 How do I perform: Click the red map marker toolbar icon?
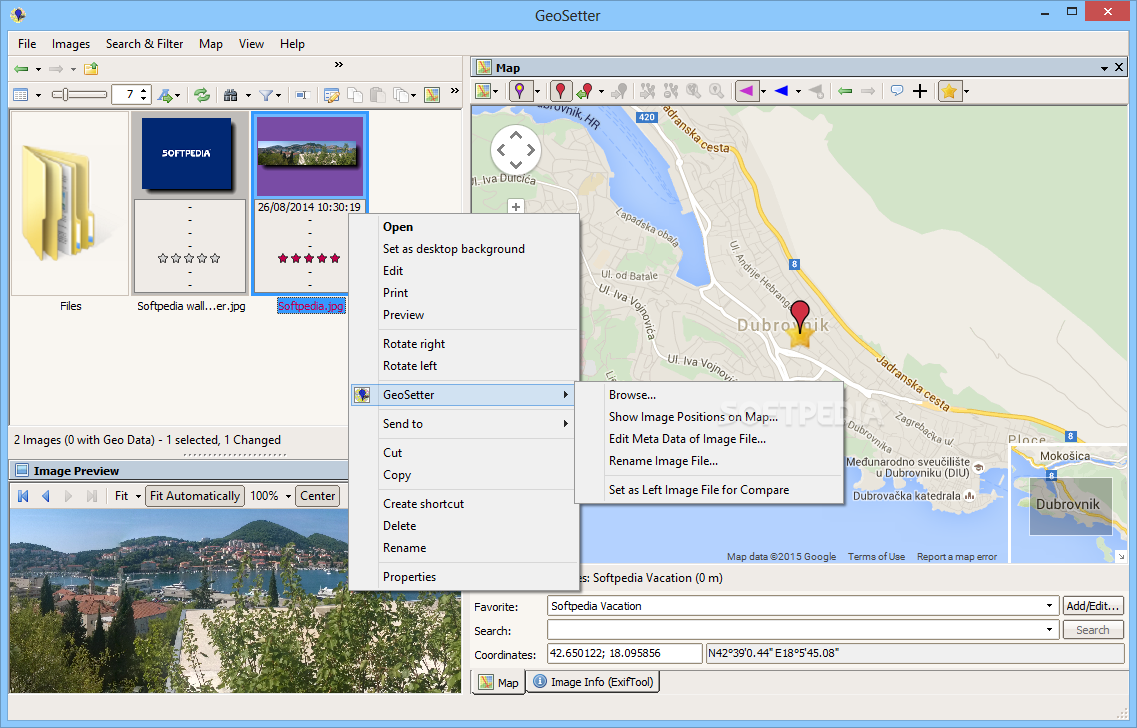click(x=560, y=91)
